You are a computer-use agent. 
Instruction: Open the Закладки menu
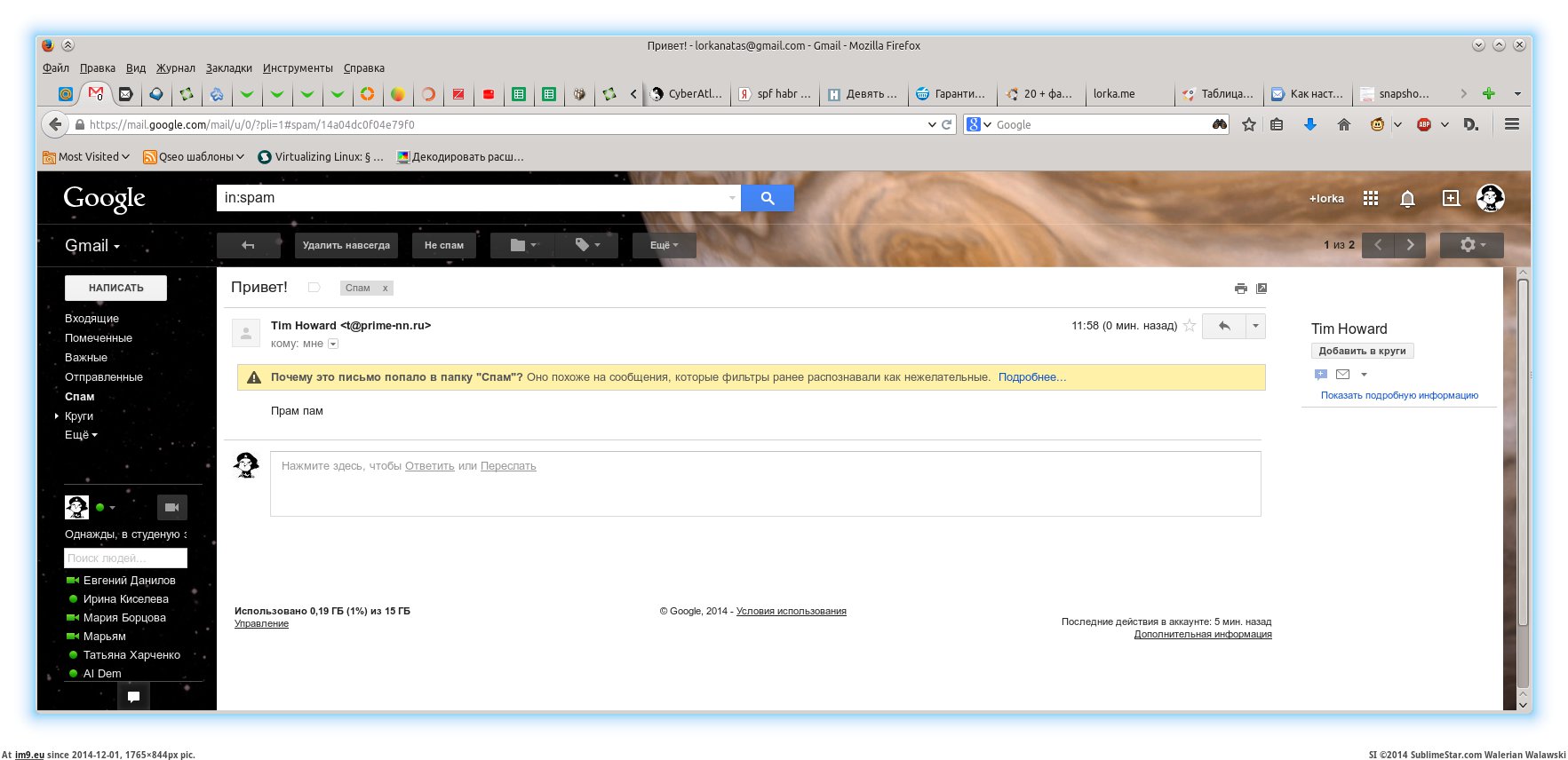click(228, 68)
